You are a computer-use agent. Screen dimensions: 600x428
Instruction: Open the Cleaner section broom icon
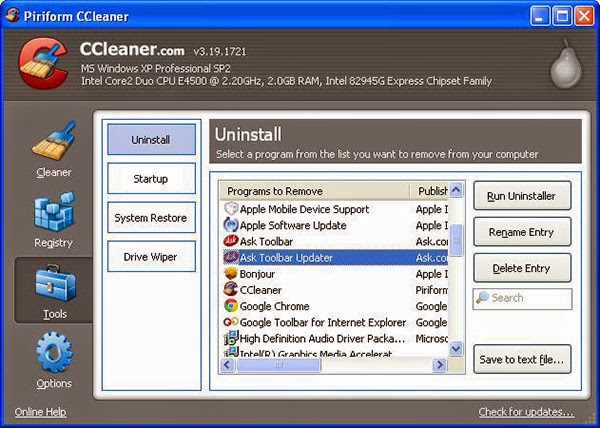(54, 141)
